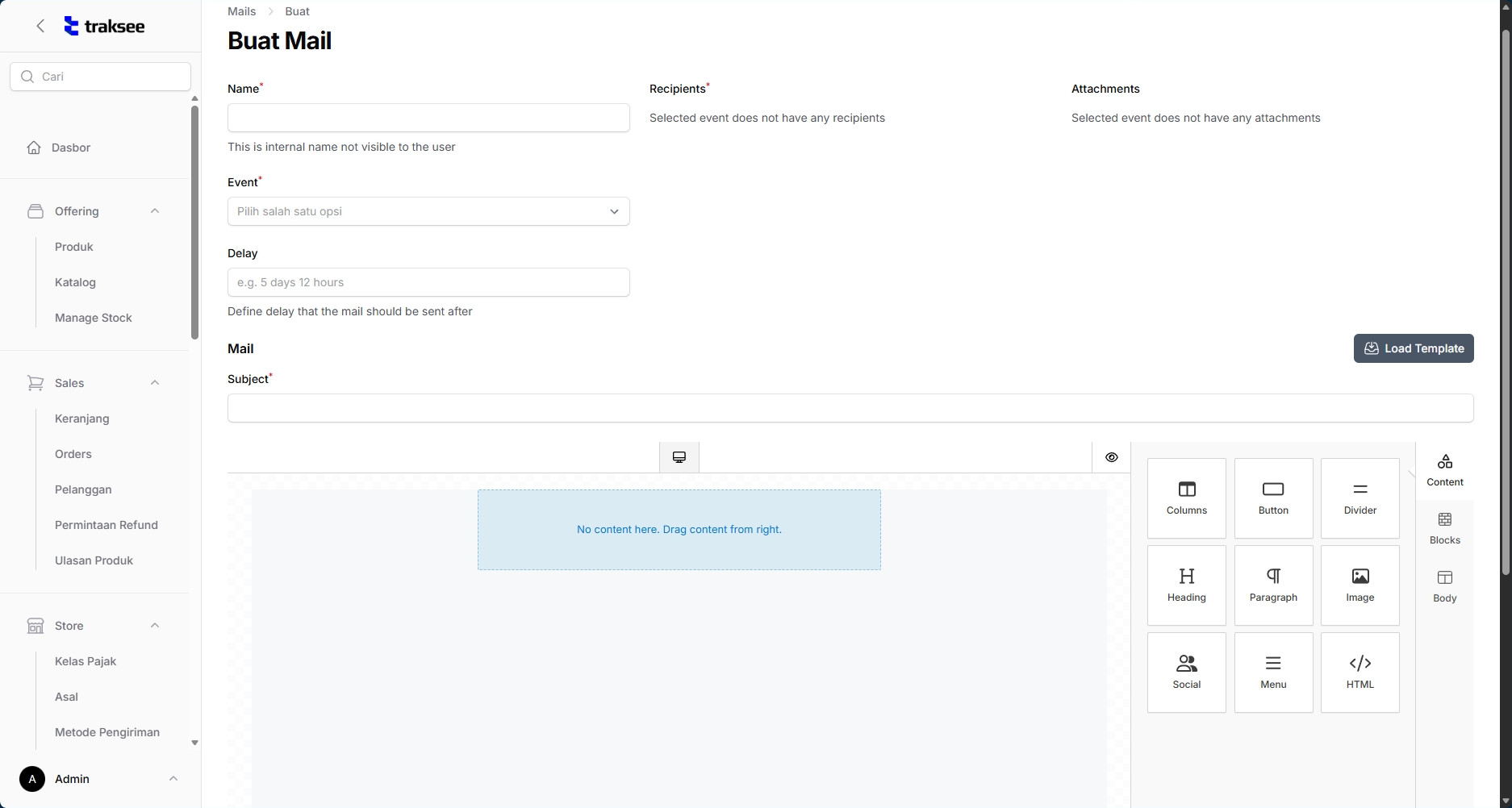This screenshot has height=808, width=1512.
Task: Select the Heading content block
Action: click(1186, 585)
